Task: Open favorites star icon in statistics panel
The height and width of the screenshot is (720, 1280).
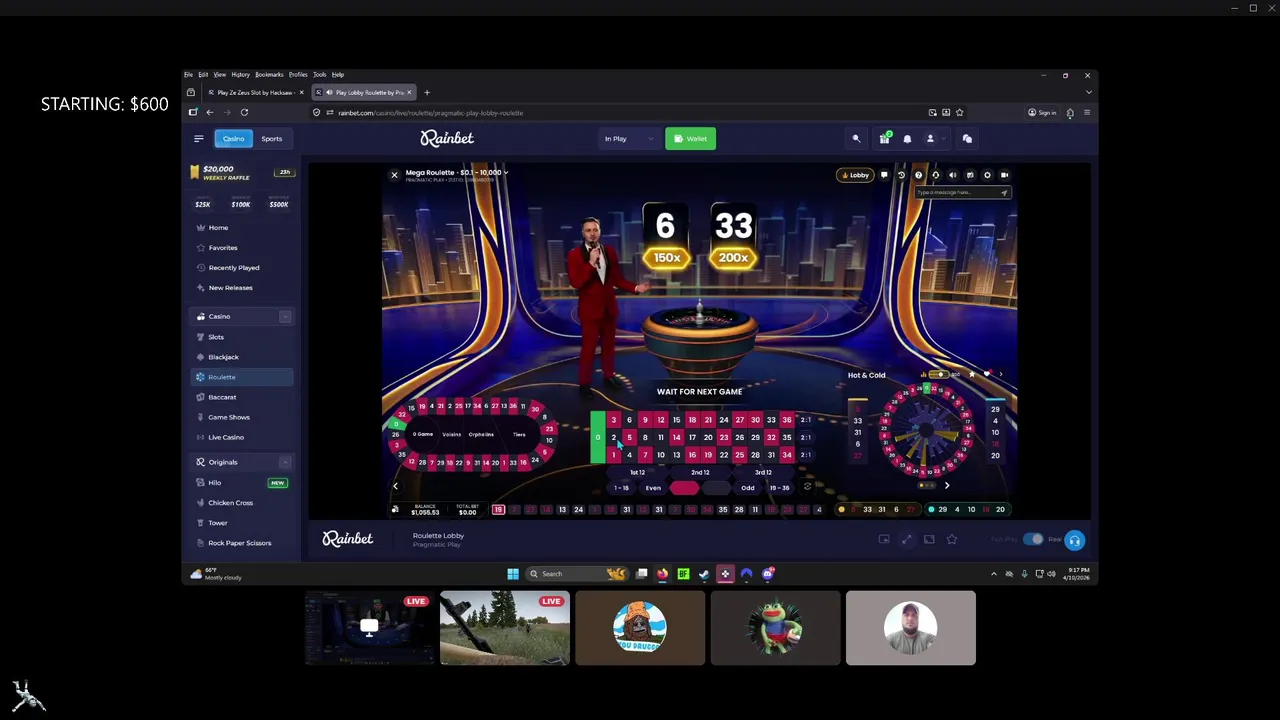Action: pos(972,375)
